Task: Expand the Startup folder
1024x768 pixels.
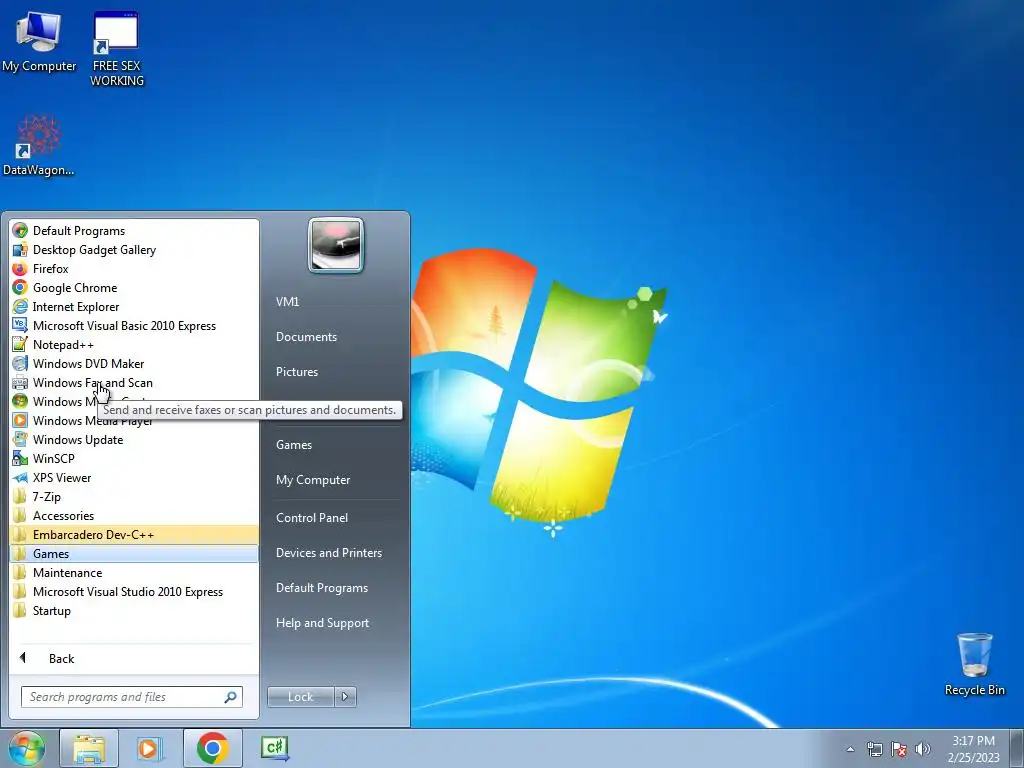Action: coord(134,610)
